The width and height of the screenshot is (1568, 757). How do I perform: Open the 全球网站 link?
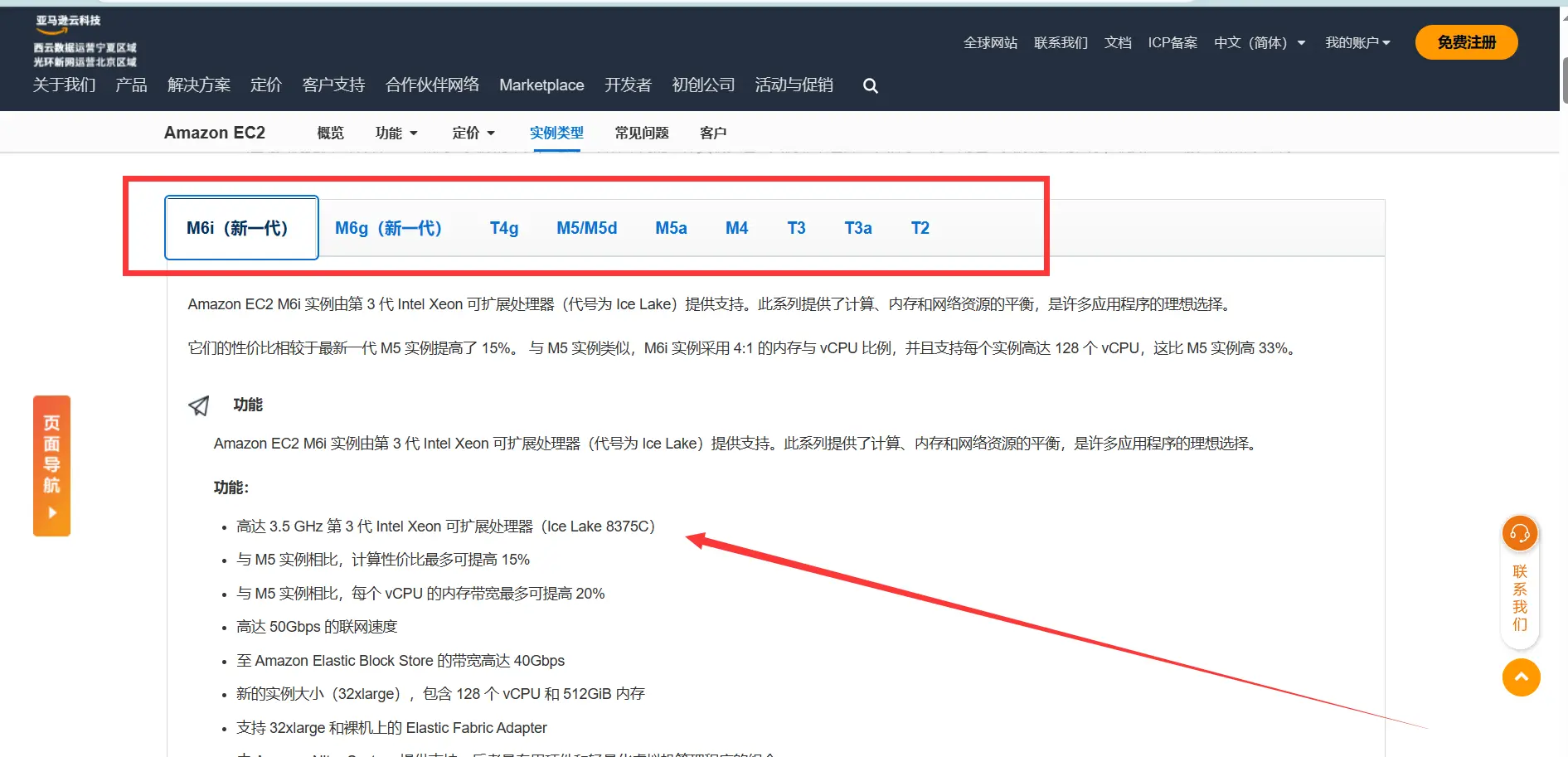990,42
